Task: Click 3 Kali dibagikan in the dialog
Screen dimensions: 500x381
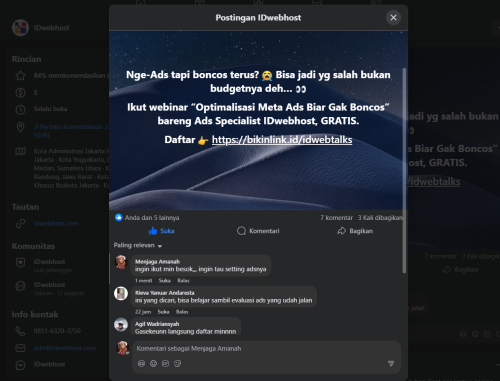Action: pyautogui.click(x=380, y=218)
